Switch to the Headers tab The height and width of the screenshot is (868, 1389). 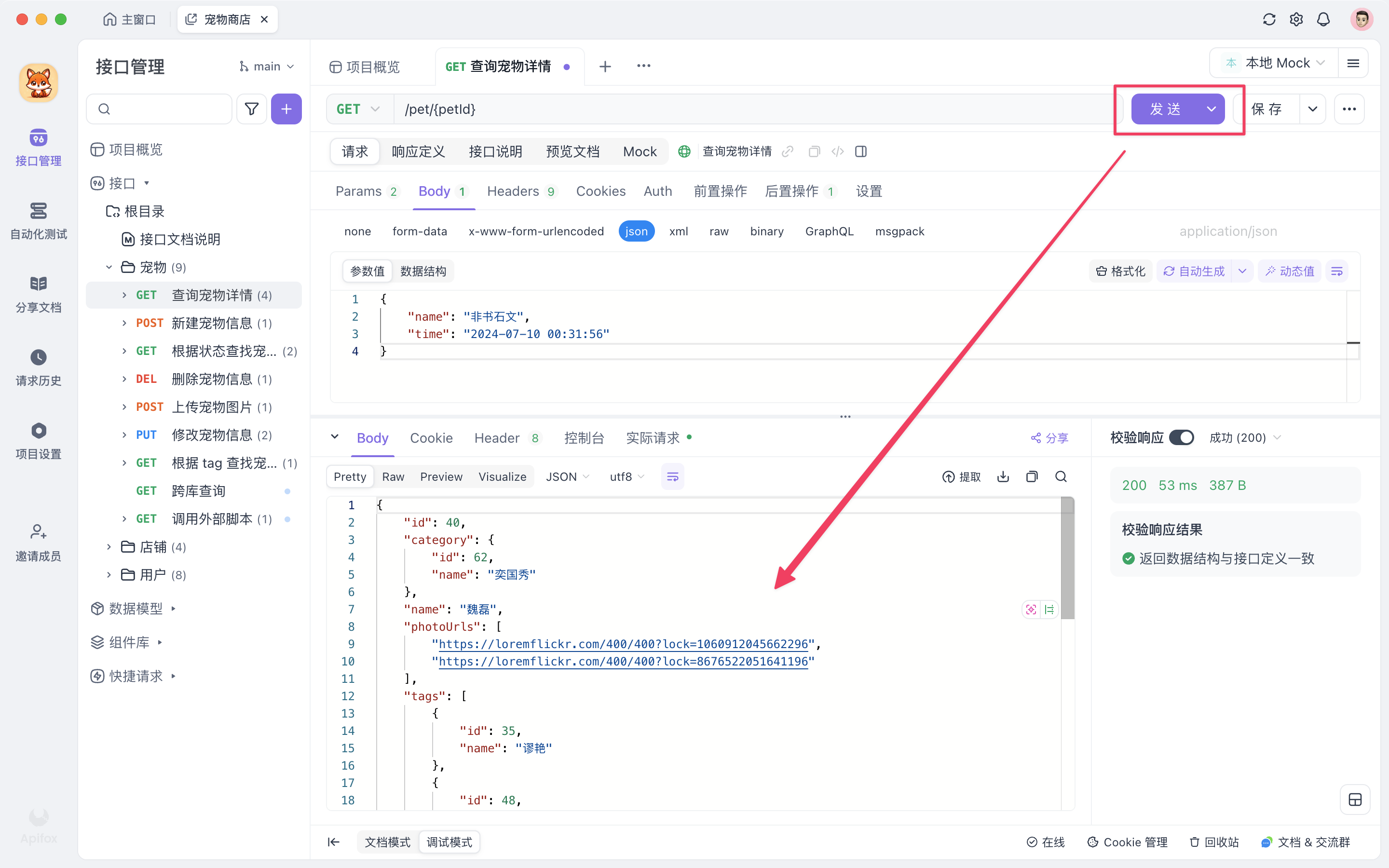pos(514,191)
